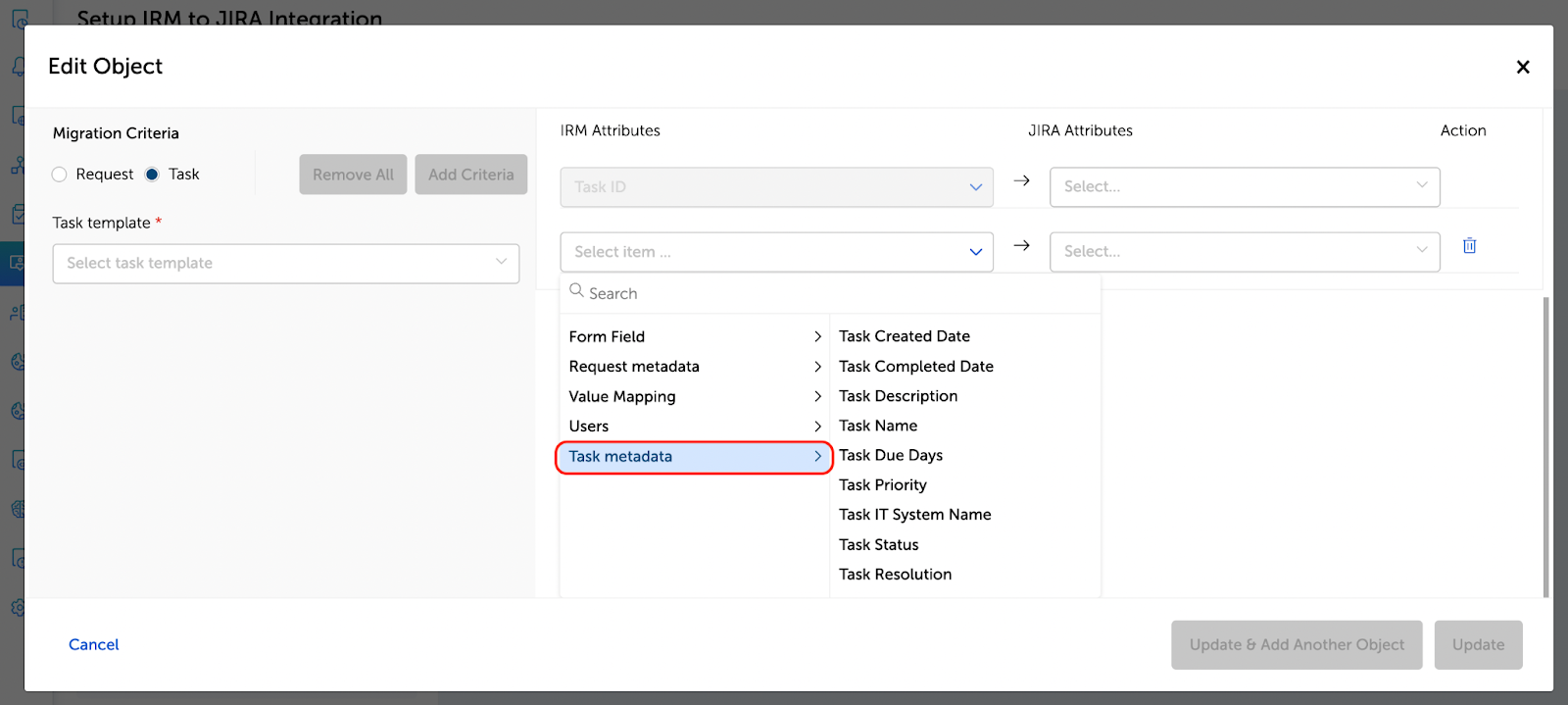Choose Task Completed Date
Viewport: 1568px width, 705px height.
(916, 367)
